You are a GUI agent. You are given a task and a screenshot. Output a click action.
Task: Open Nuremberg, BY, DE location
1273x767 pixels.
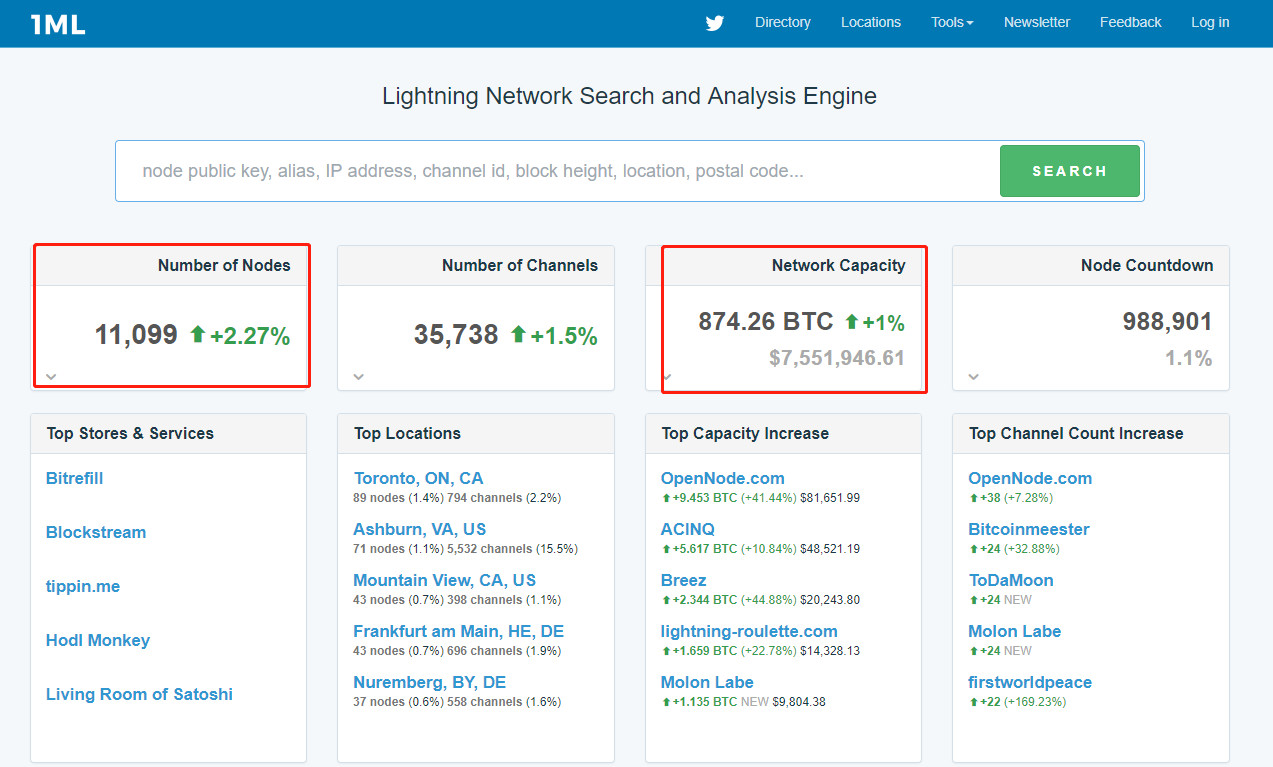click(429, 682)
